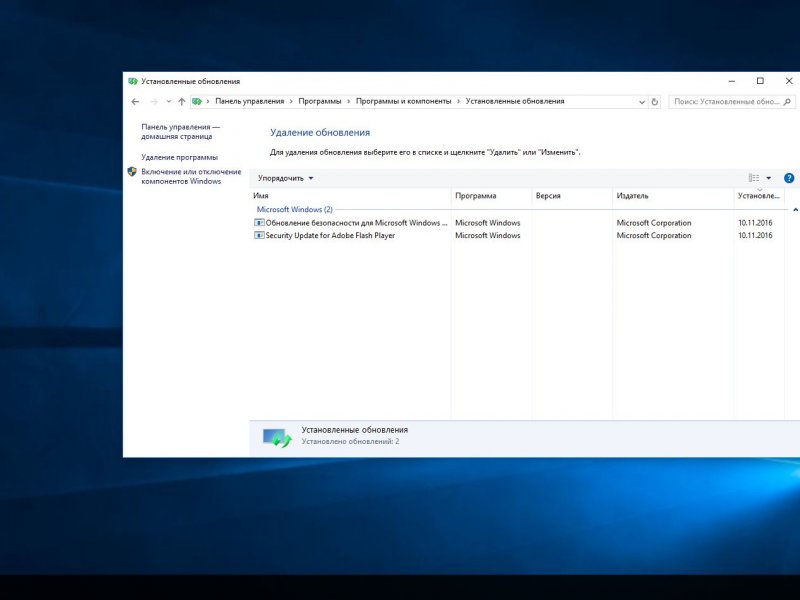Sort by the Установлено column header
800x600 pixels.
point(759,195)
